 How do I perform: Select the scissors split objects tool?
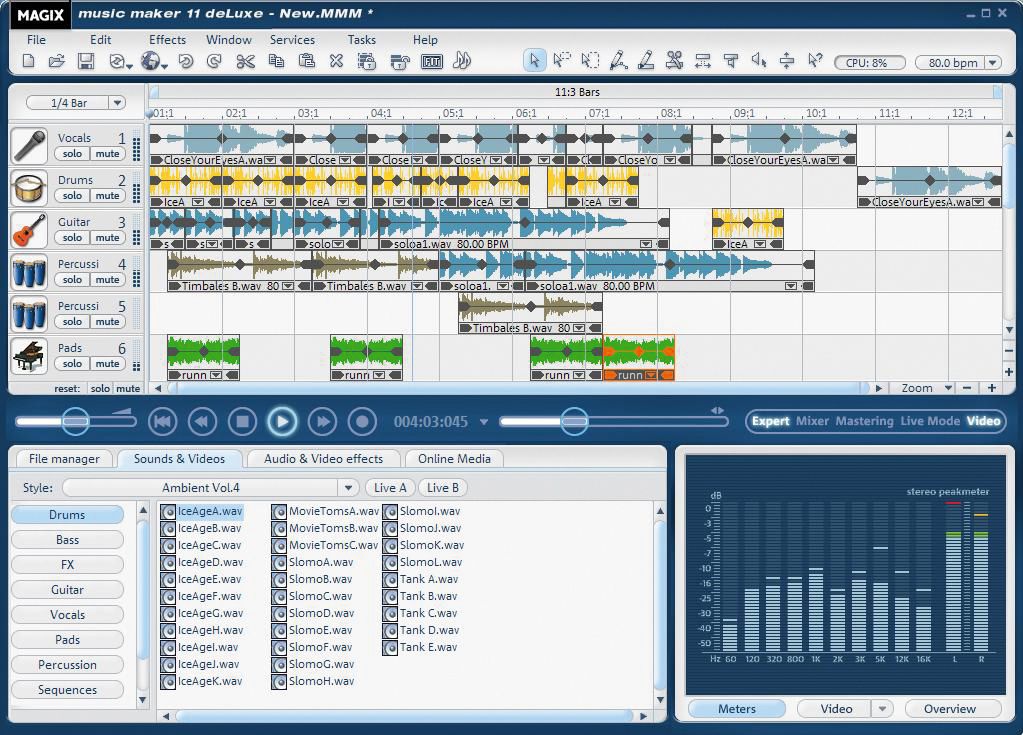tap(676, 61)
